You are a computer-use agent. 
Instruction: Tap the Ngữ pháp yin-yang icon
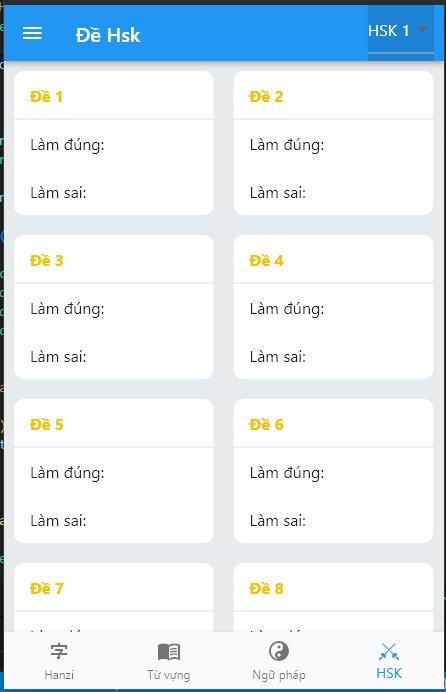pos(279,651)
